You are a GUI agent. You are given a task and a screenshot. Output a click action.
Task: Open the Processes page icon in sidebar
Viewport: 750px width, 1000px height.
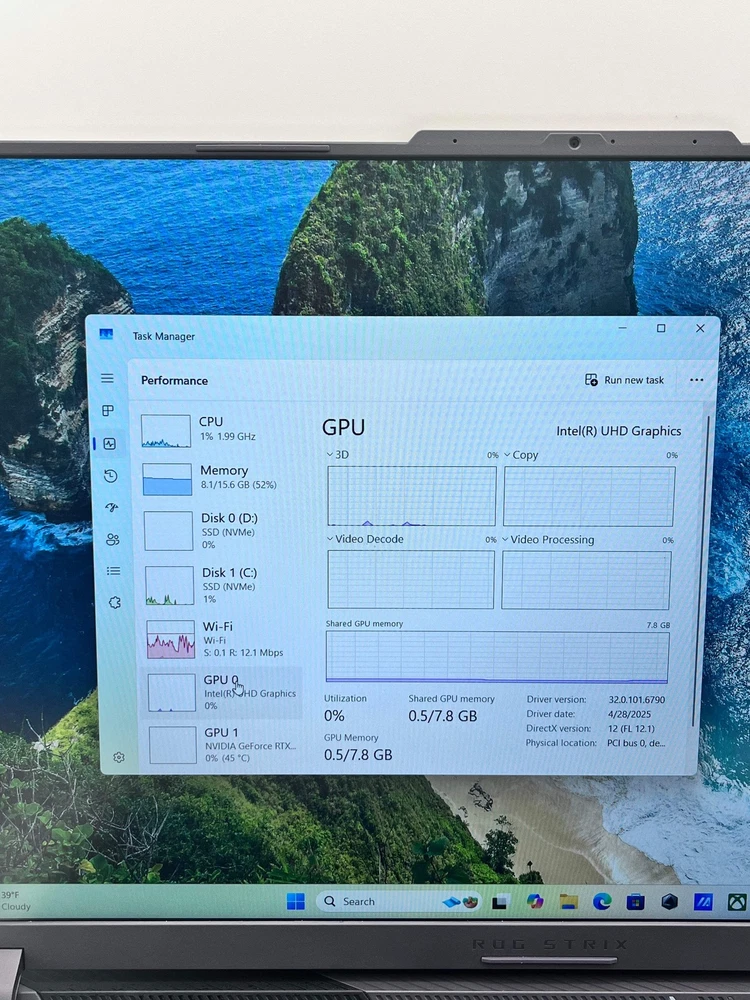coord(108,411)
